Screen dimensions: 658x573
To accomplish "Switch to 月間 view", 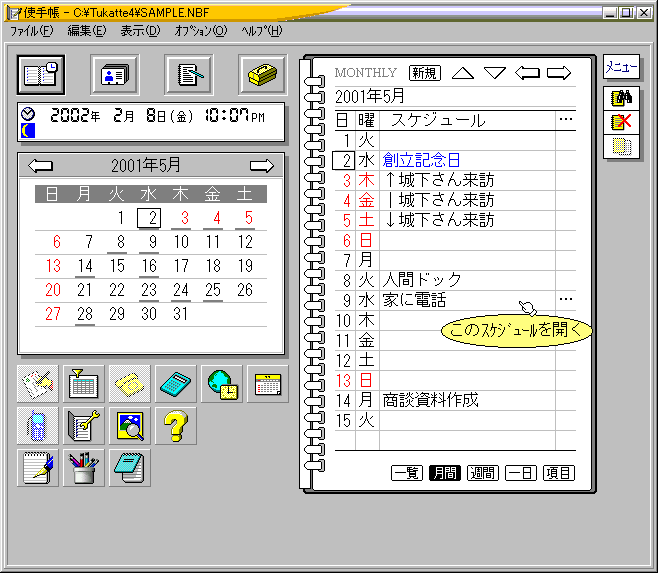I will (x=445, y=473).
